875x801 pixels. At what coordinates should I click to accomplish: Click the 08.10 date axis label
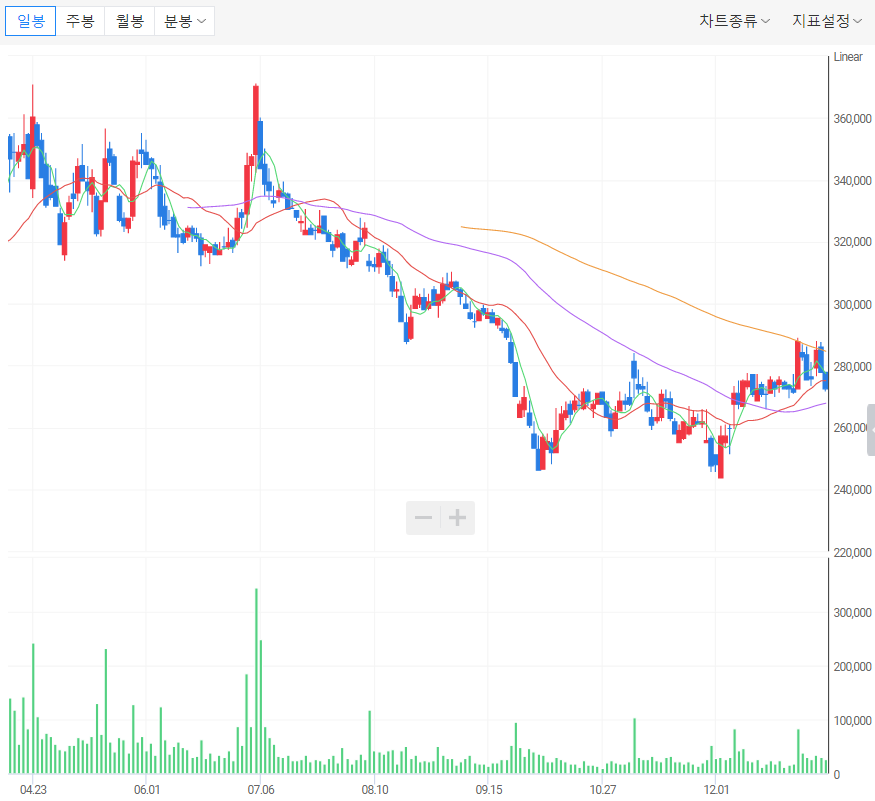375,789
